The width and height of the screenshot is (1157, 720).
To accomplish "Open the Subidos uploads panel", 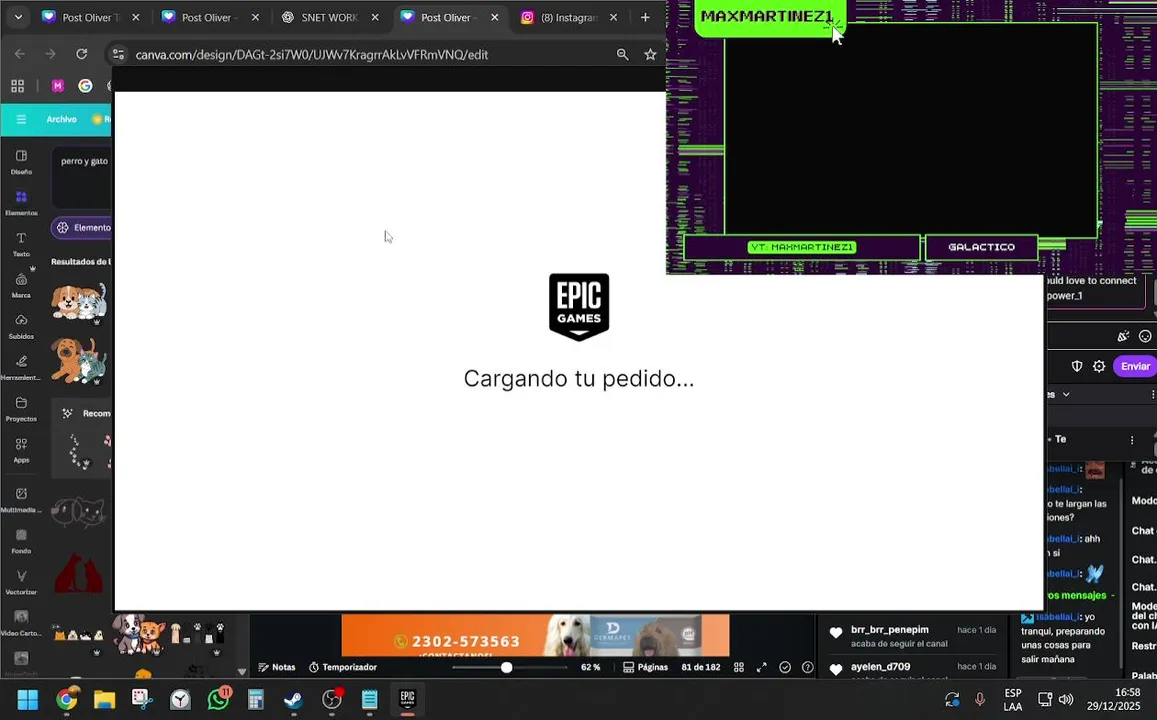I will [21, 327].
